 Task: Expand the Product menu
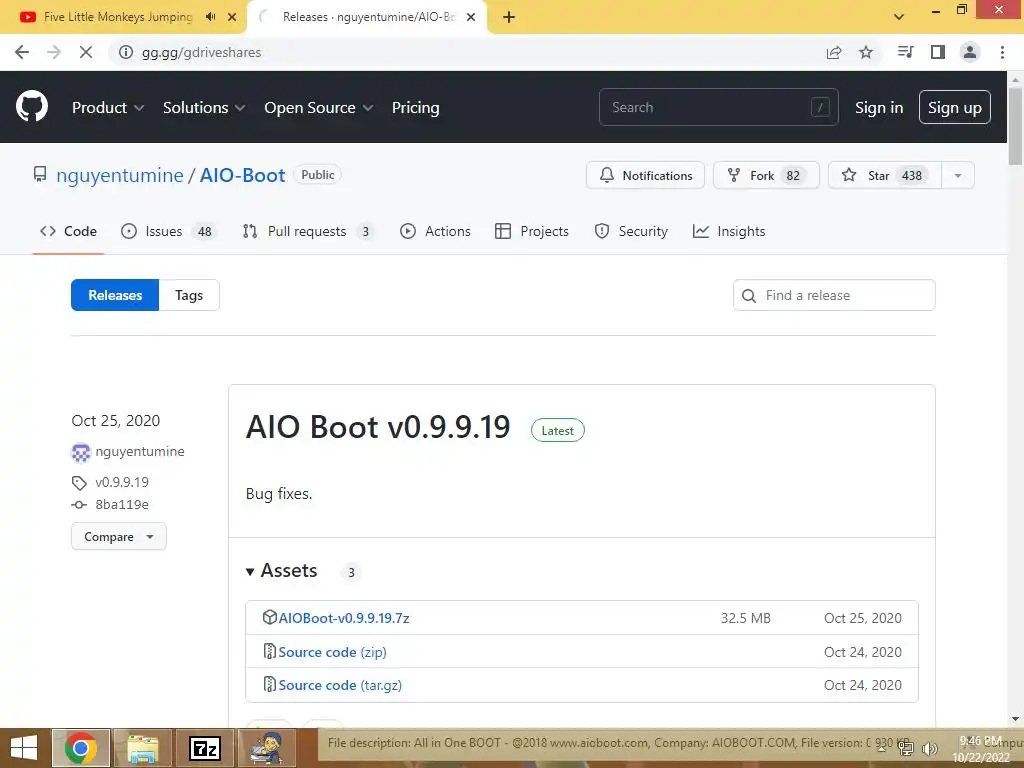[x=108, y=108]
